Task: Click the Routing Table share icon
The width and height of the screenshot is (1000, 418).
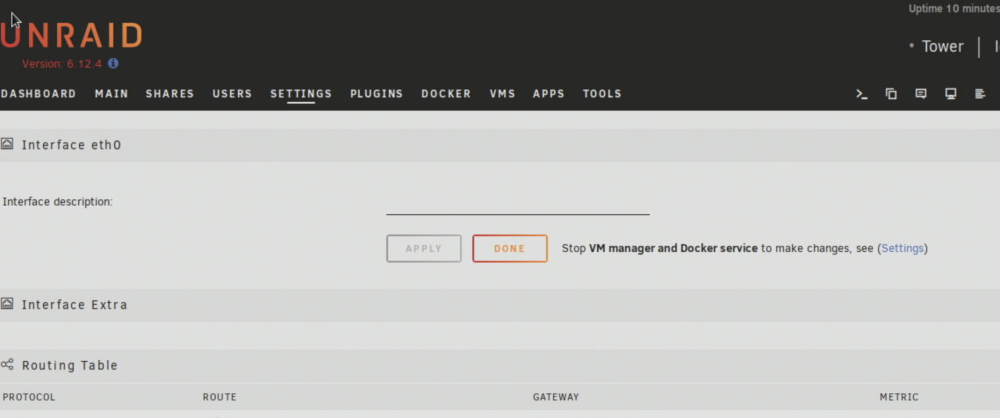Action: click(x=7, y=365)
